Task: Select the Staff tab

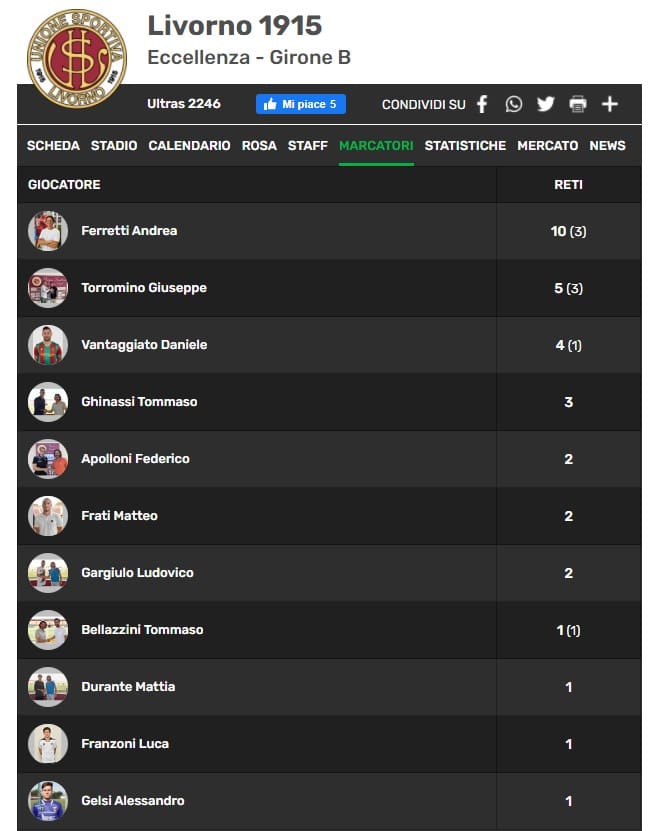Action: click(308, 146)
